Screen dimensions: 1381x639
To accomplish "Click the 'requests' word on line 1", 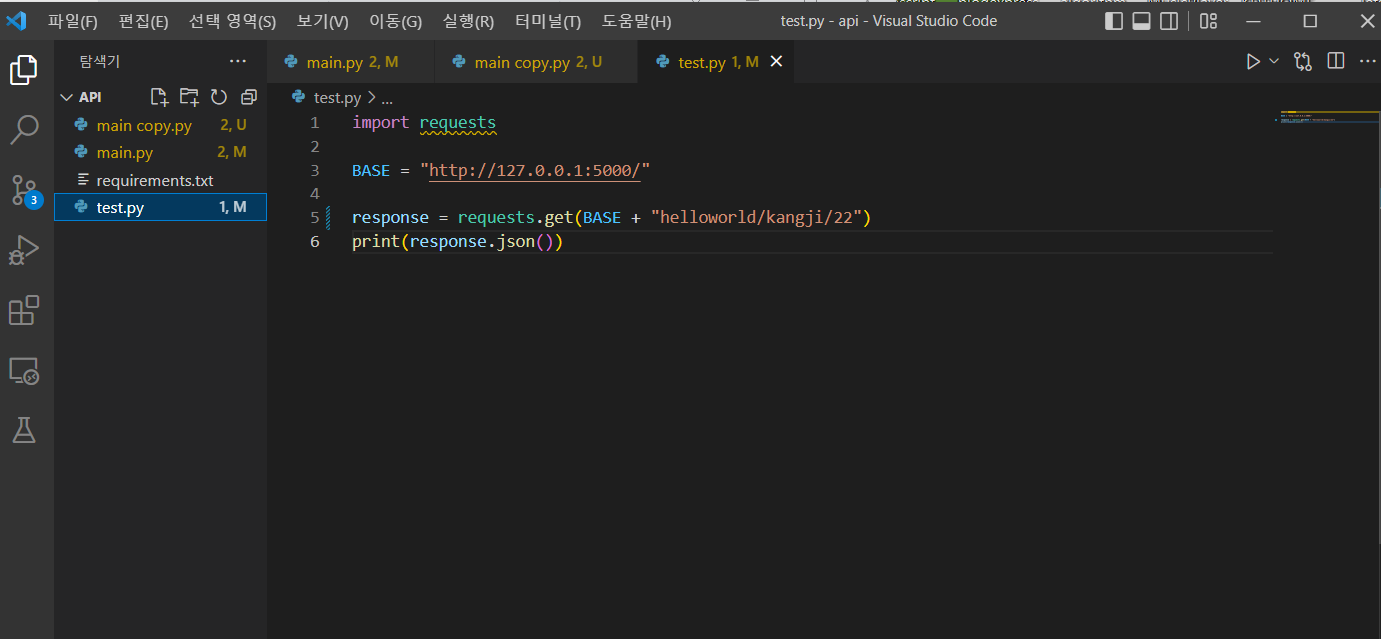I will coord(457,123).
